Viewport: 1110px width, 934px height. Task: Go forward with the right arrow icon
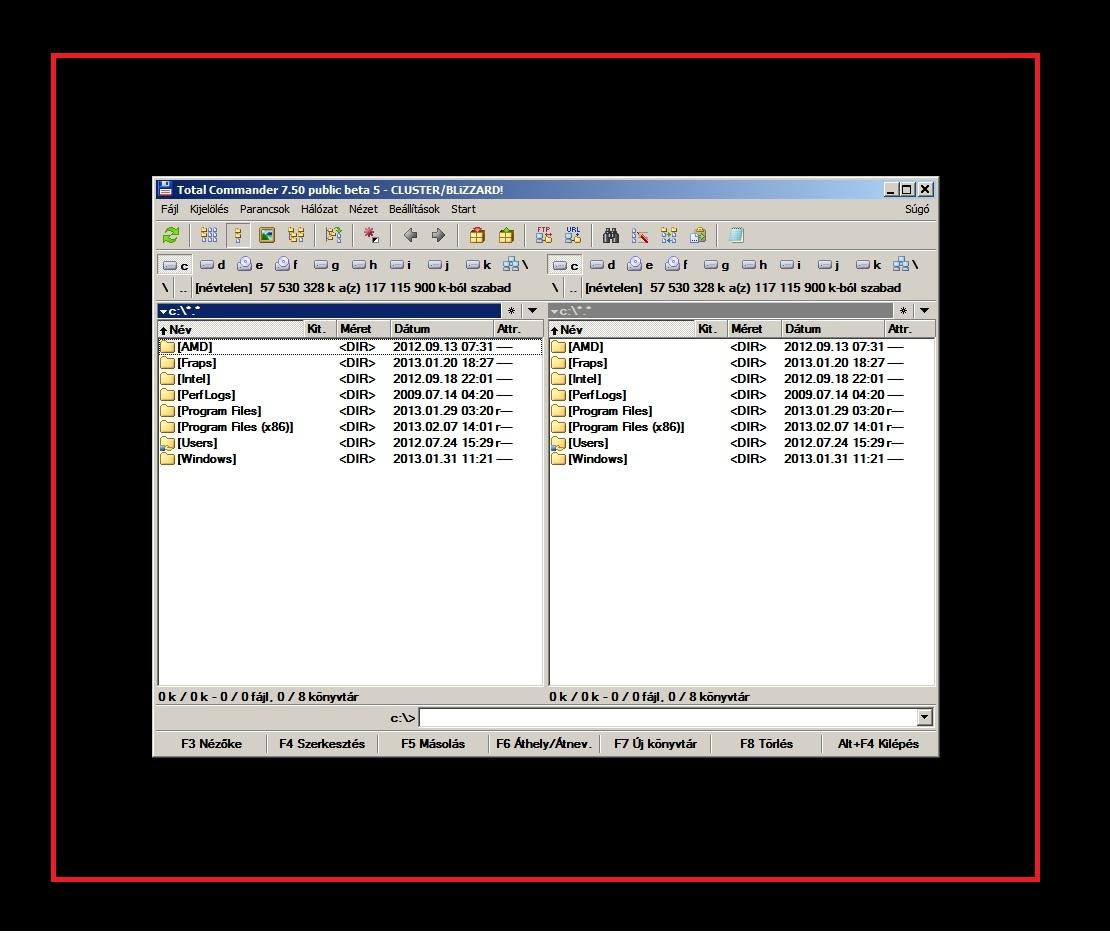pos(439,235)
